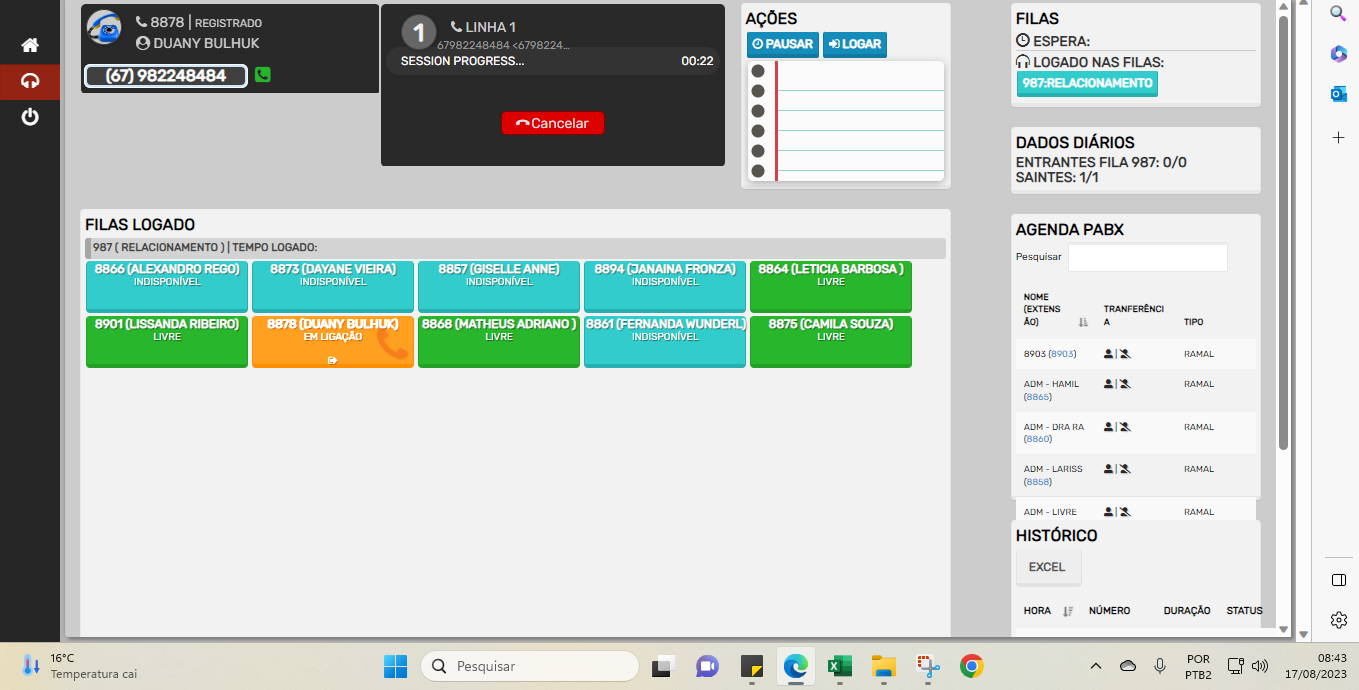The image size is (1359, 690).
Task: Select agent card 8894 (JANAINA FRONZA)
Action: [665, 286]
